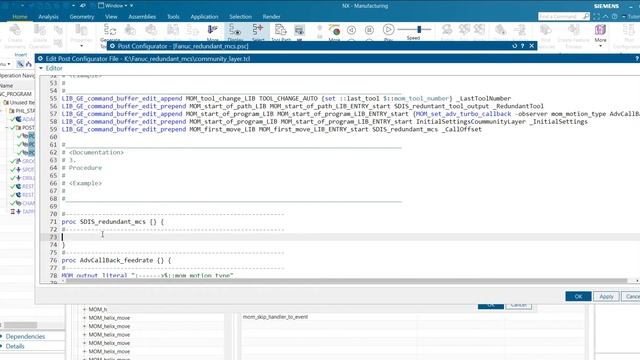Select the SPOT drilling operation row
The image size is (640, 360).
click(23, 169)
